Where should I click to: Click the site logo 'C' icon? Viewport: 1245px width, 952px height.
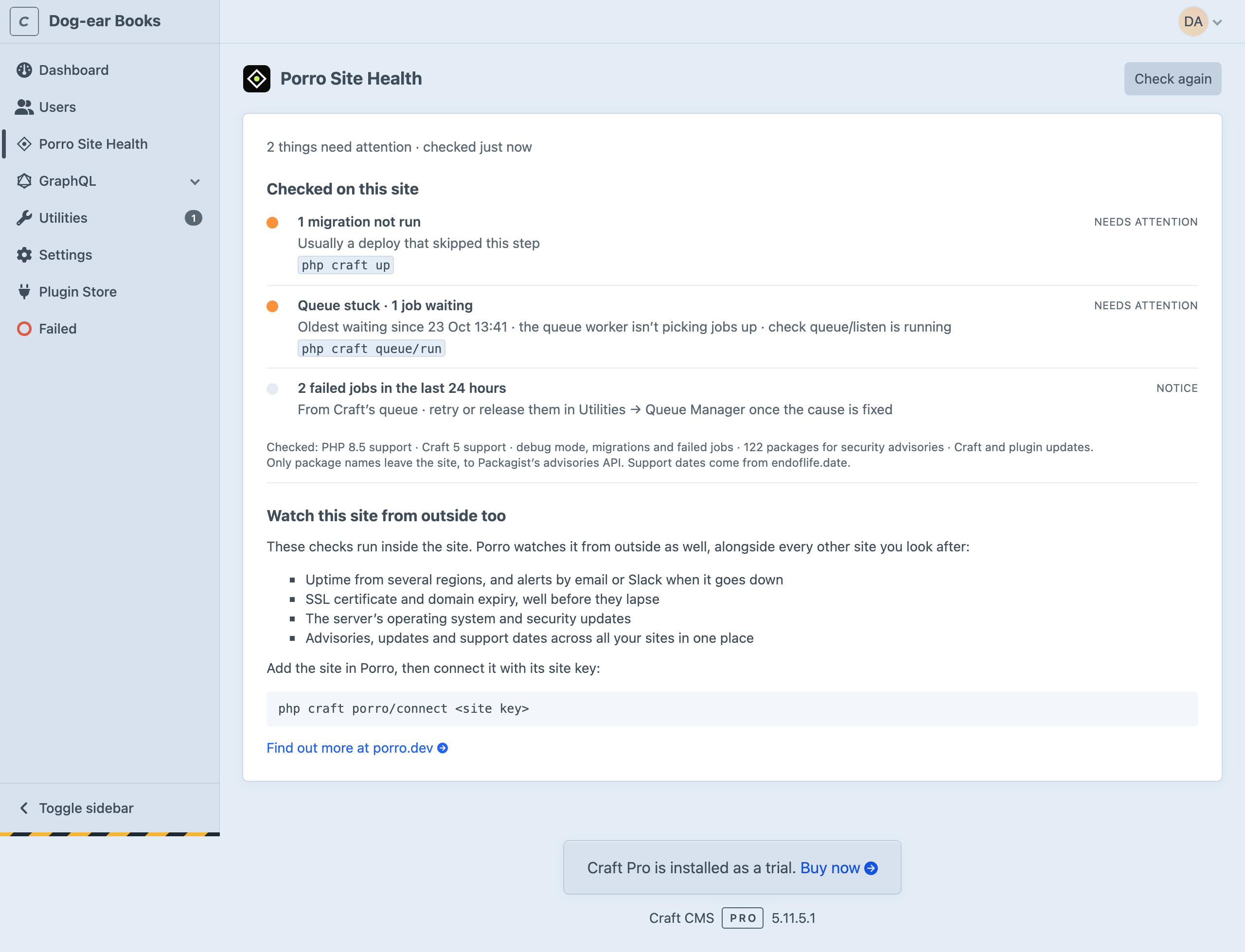point(24,21)
